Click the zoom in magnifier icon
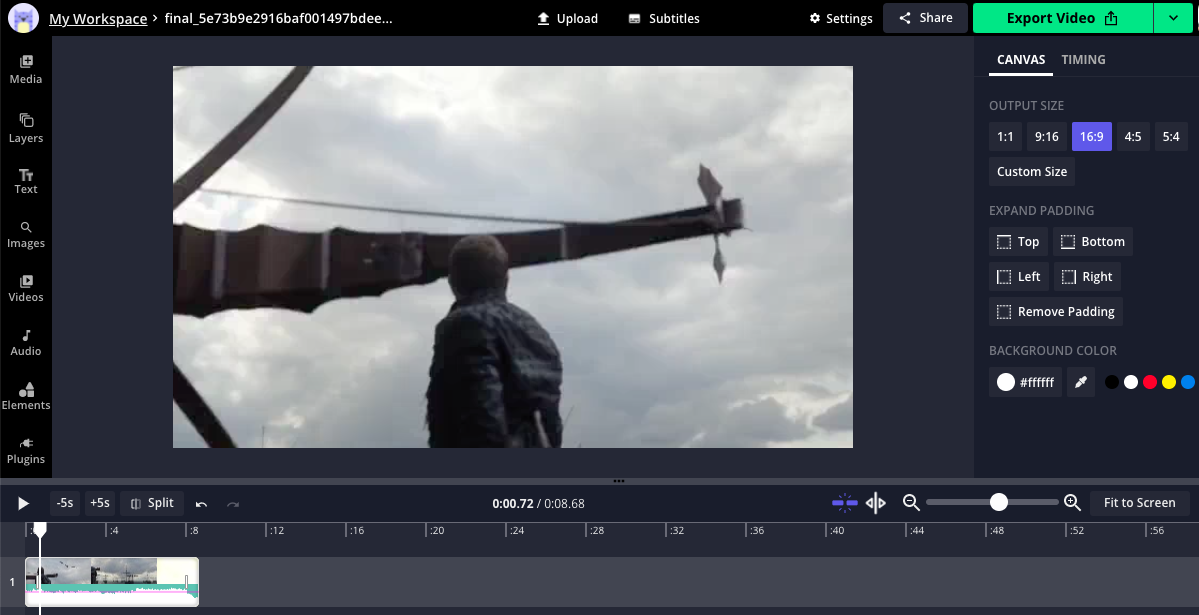1199x615 pixels. pos(1072,503)
